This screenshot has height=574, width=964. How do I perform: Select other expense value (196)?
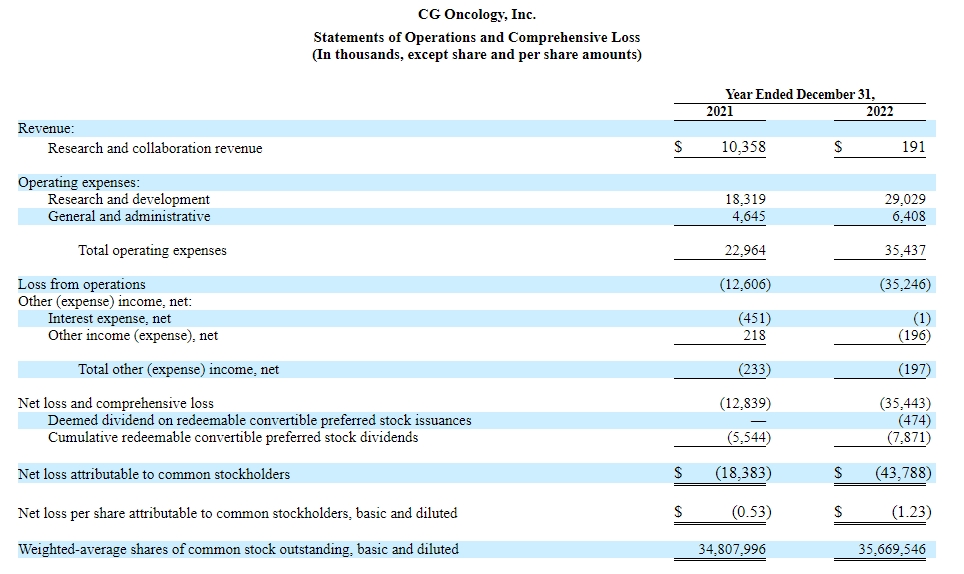point(914,336)
